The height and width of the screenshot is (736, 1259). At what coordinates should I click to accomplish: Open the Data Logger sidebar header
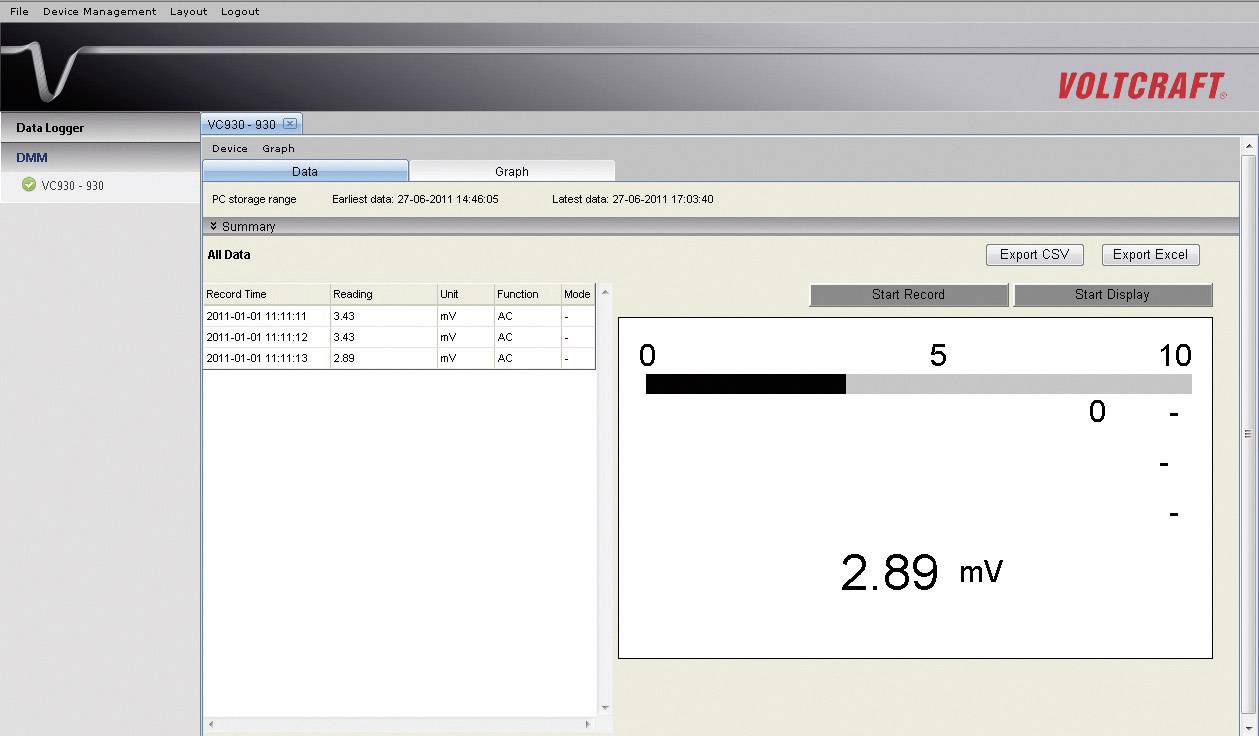click(48, 127)
